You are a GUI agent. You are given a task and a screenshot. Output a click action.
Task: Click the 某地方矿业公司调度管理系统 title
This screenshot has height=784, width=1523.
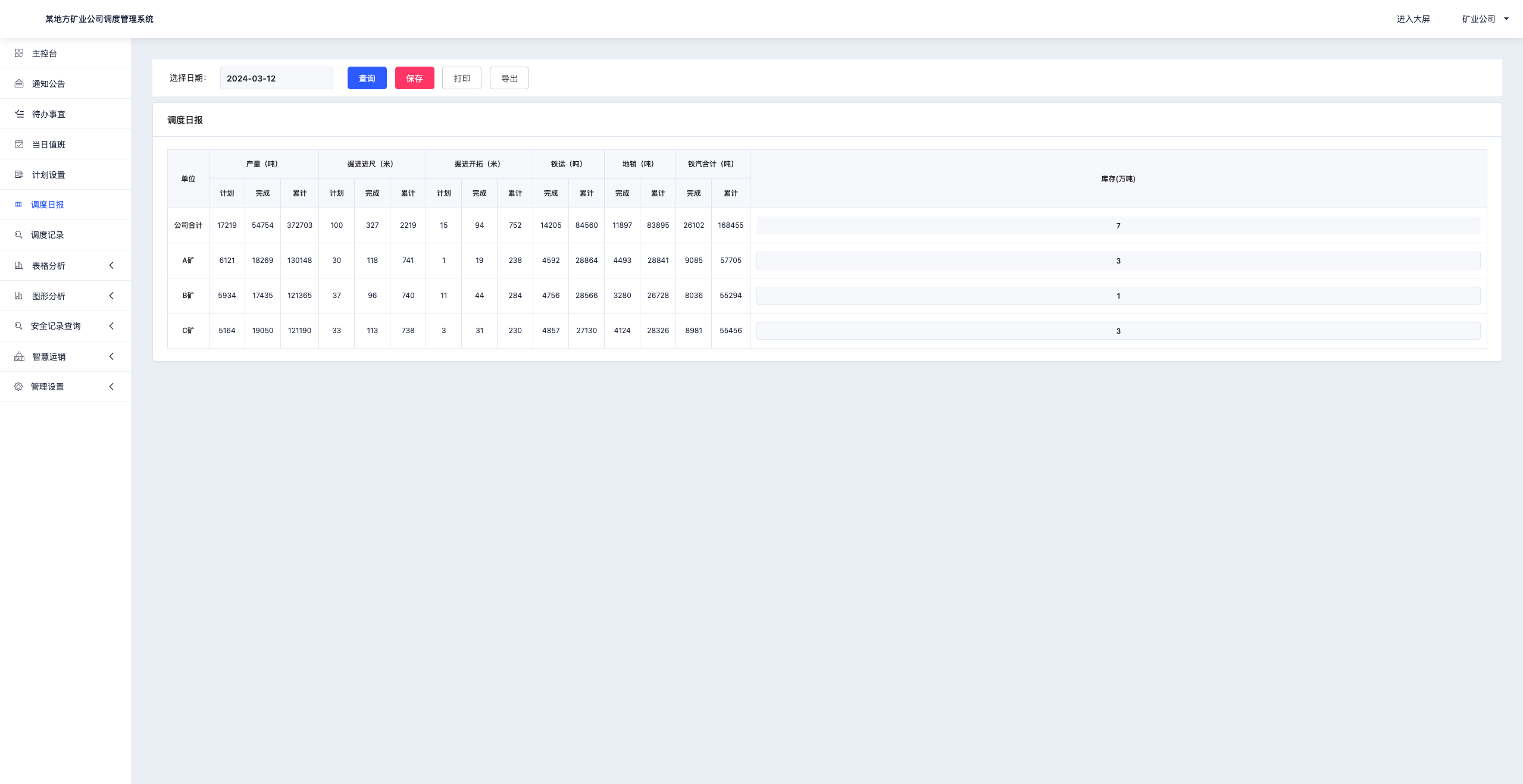coord(99,19)
